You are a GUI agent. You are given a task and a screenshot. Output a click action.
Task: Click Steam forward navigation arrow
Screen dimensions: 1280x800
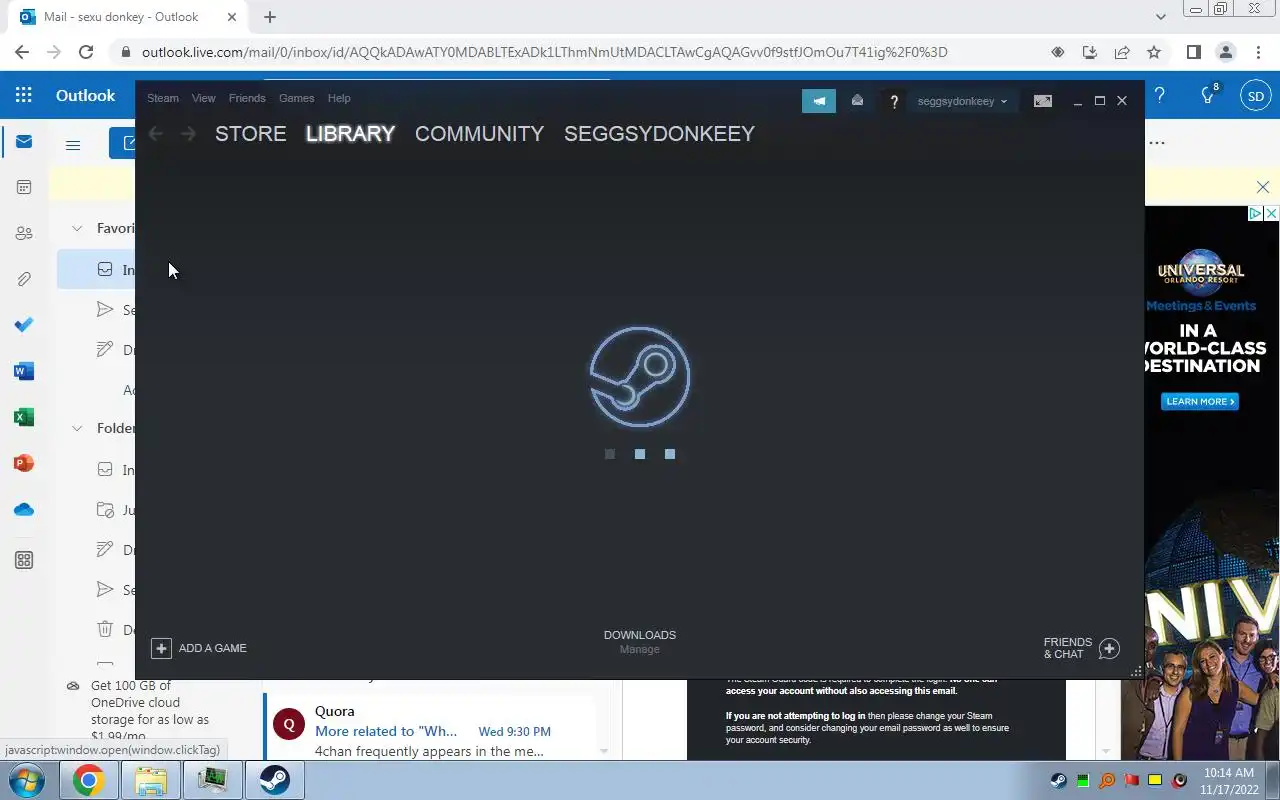point(188,134)
